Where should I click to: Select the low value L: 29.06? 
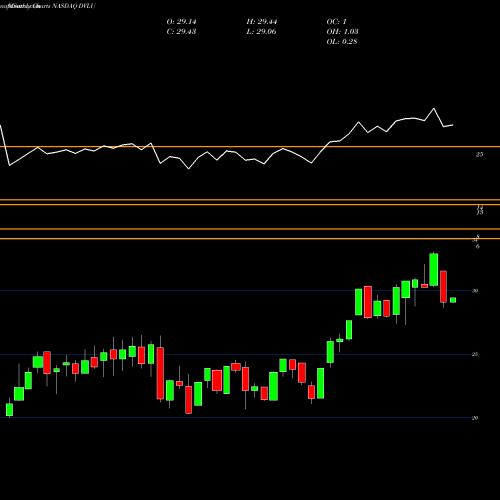pyautogui.click(x=262, y=32)
